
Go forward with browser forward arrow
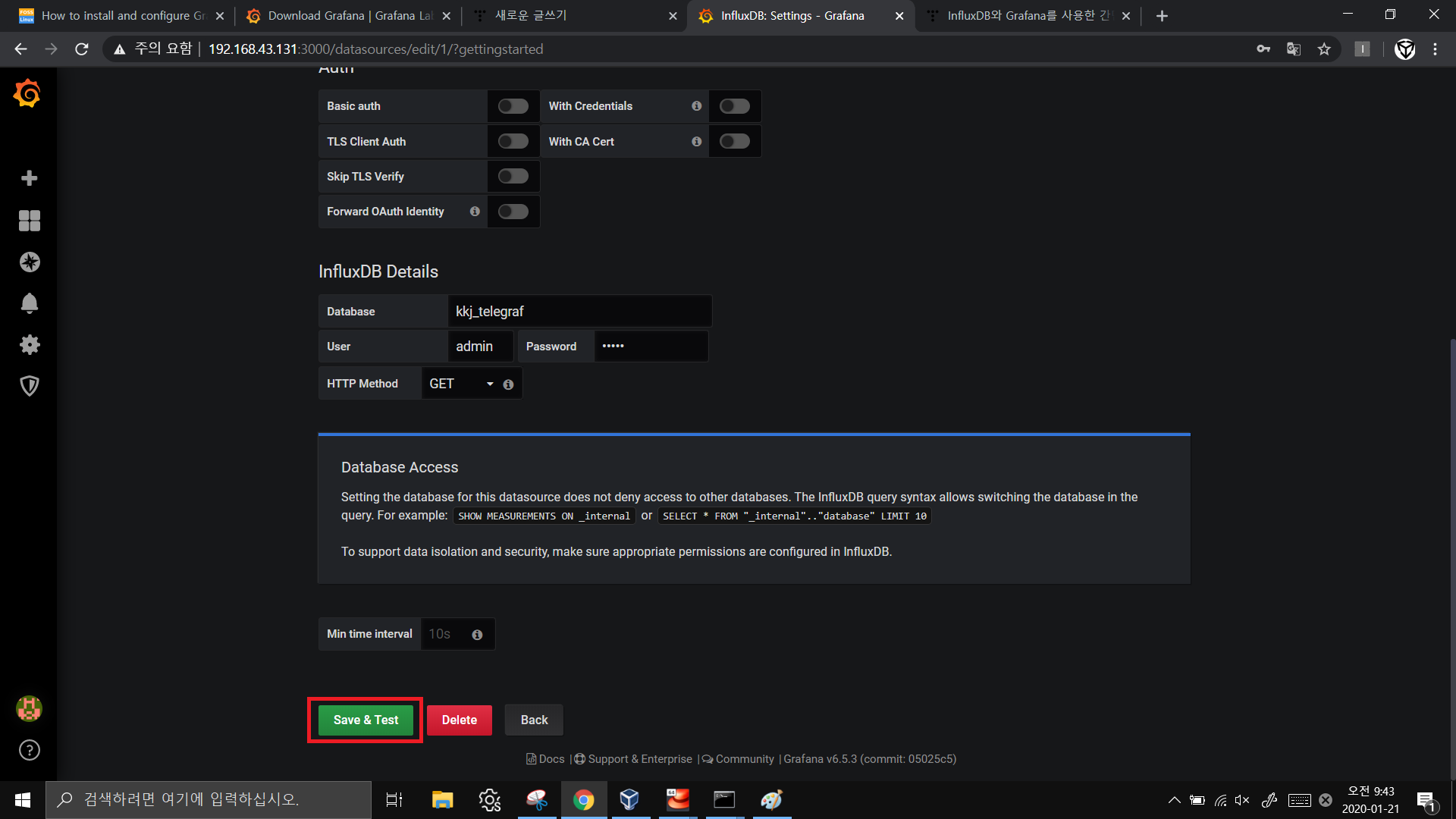52,49
